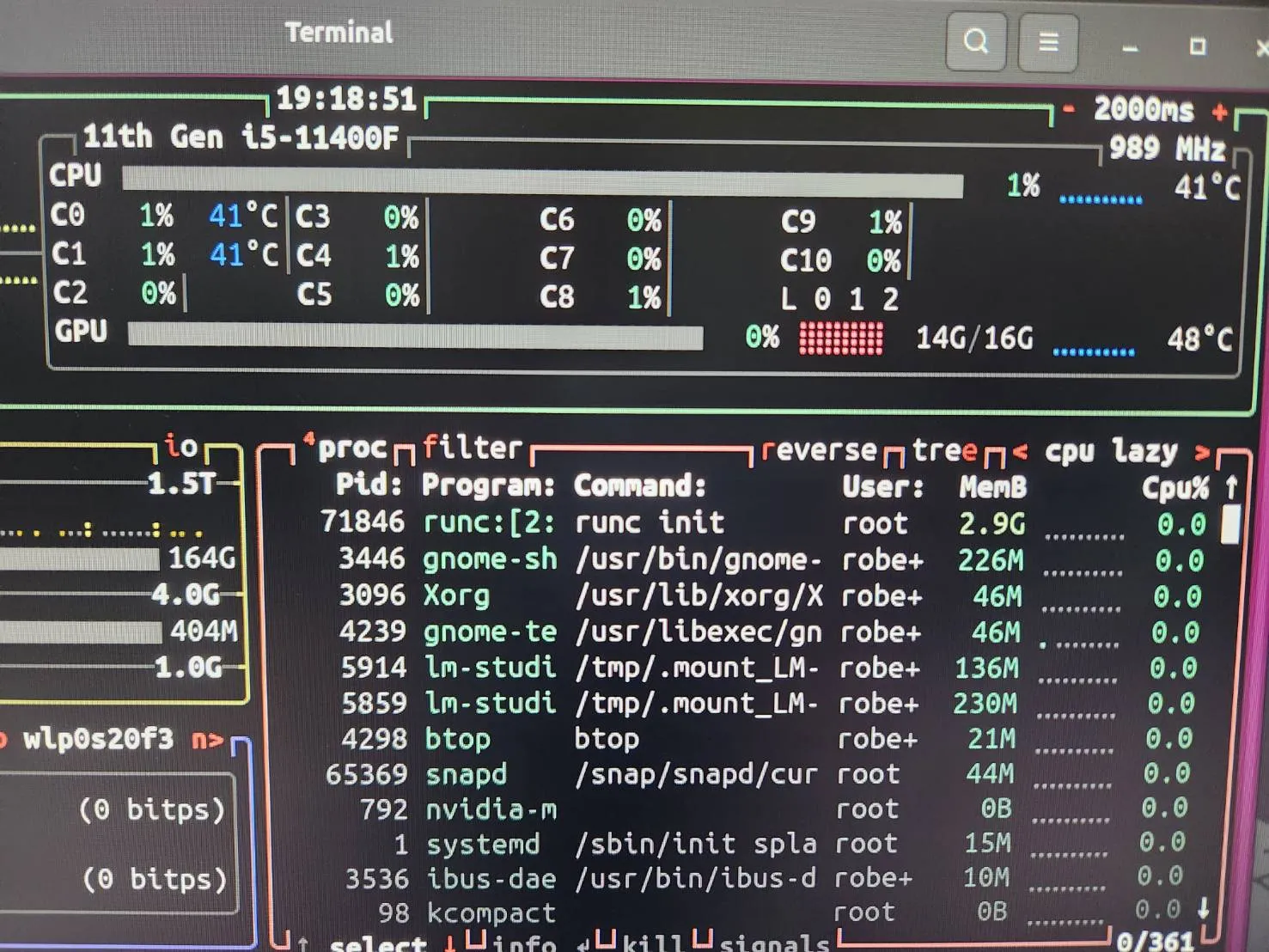Click the GPU usage bar
This screenshot has height=952, width=1269.
coord(415,336)
